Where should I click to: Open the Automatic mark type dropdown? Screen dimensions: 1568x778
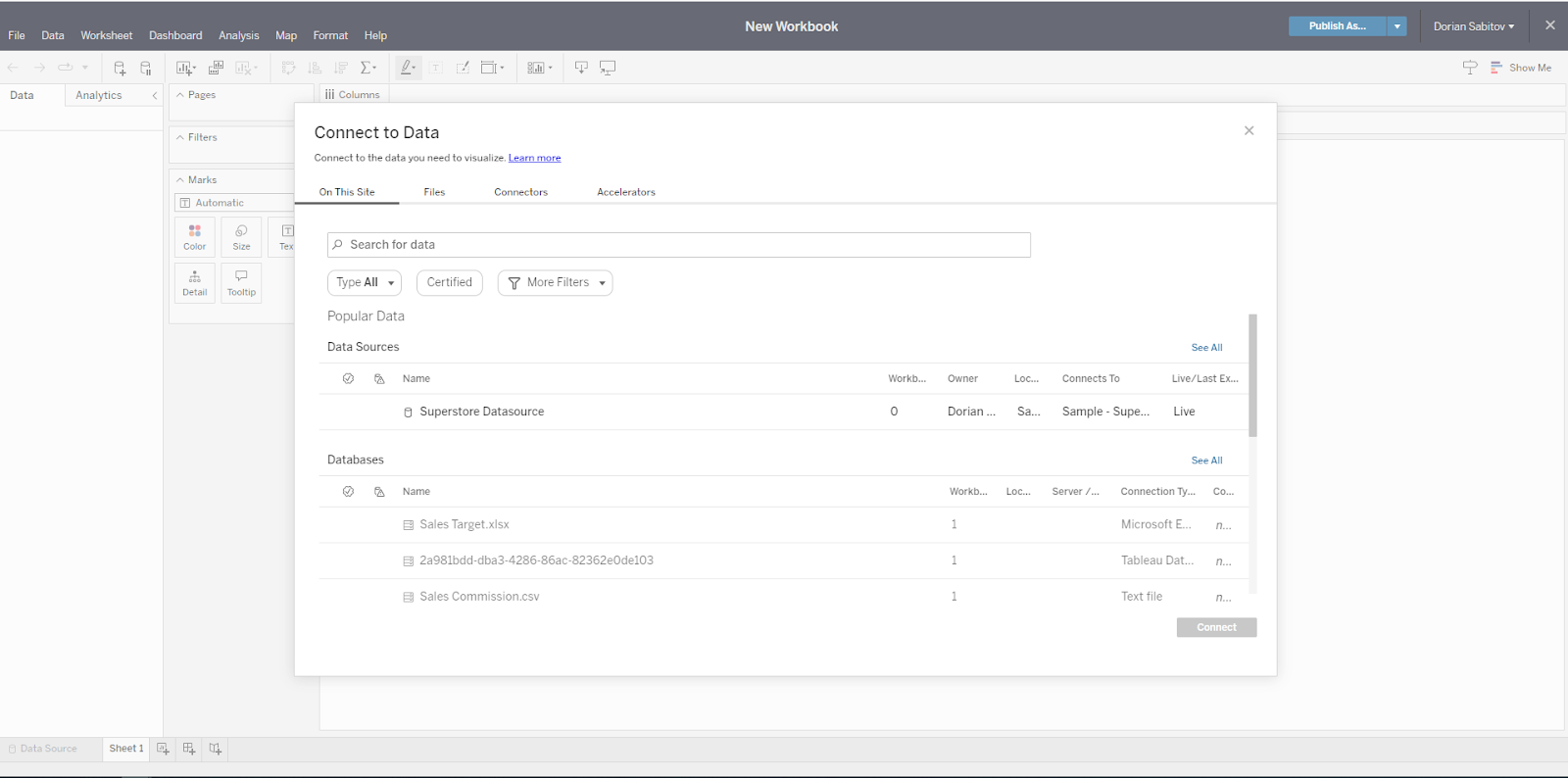click(234, 203)
